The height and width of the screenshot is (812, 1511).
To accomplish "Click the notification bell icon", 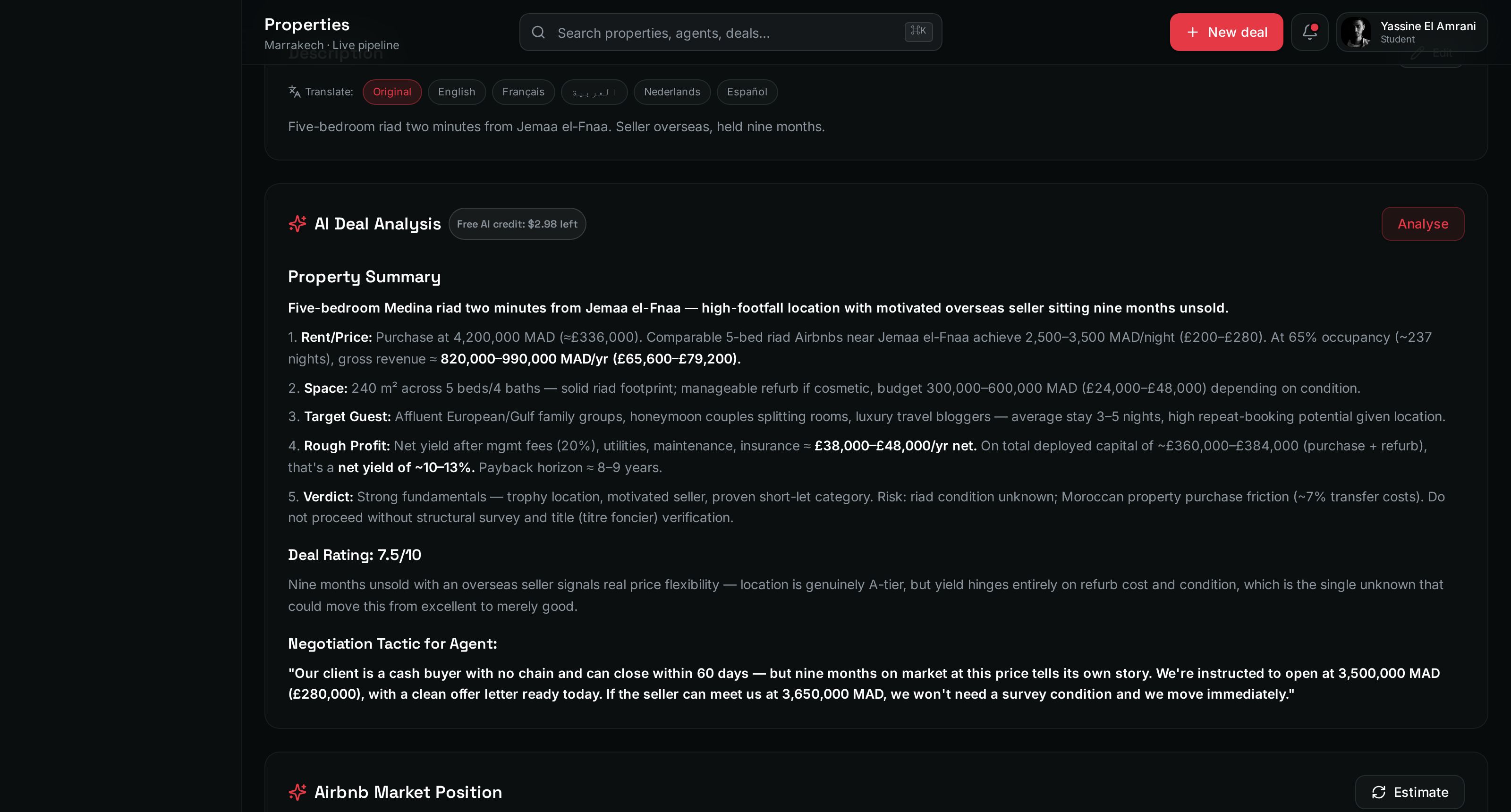I will 1309,32.
